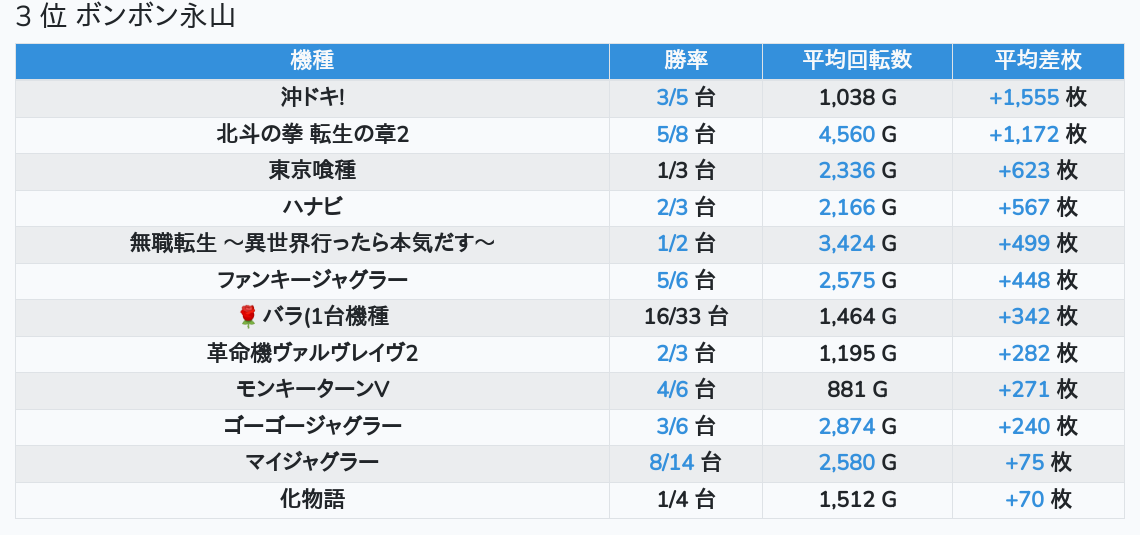The width and height of the screenshot is (1140, 535).
Task: Open the 3/5 win rate link for 沖ドキ!
Action: [x=673, y=98]
